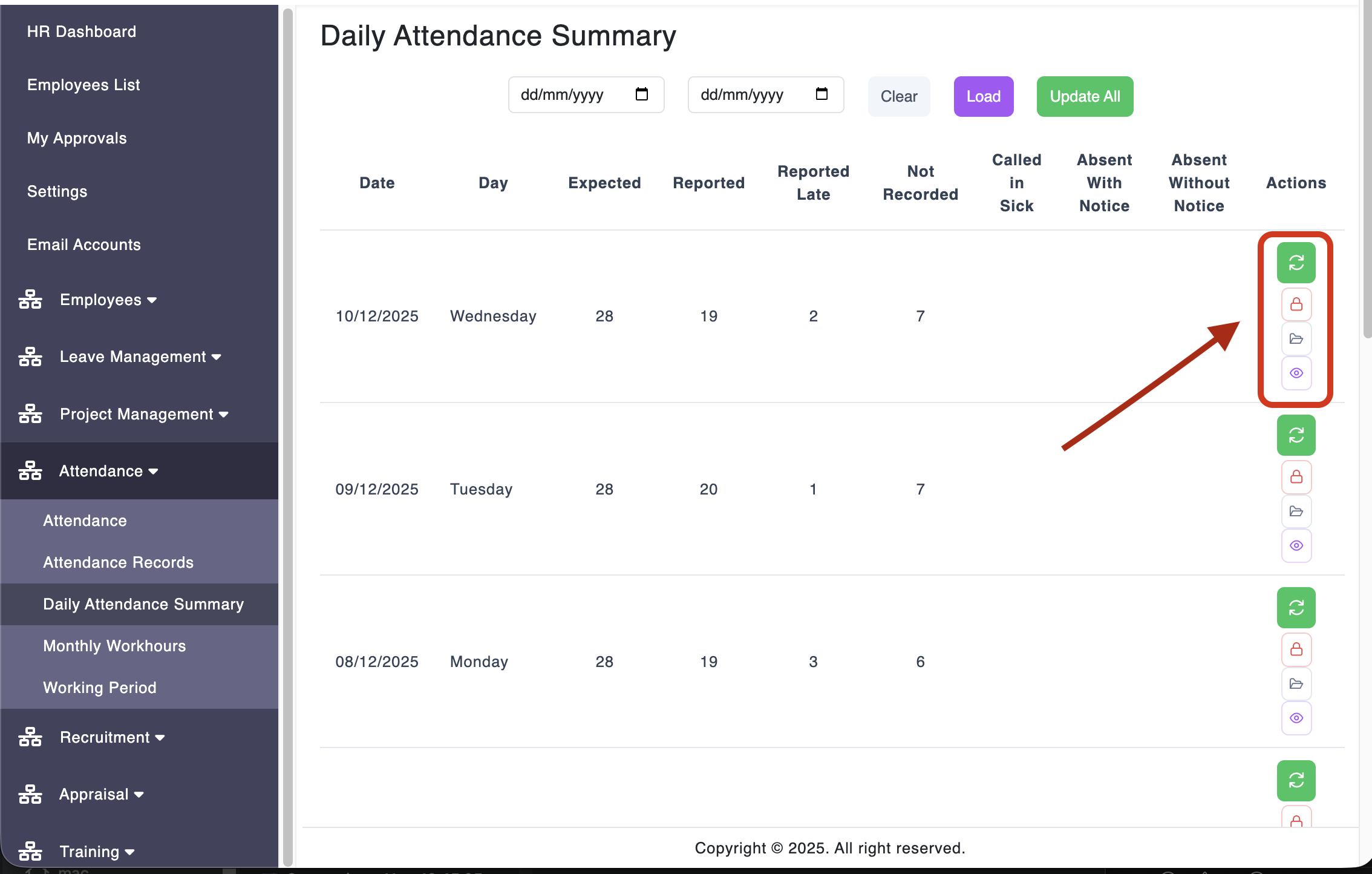The image size is (1372, 874).
Task: Click the sidebar vertical scrollbar
Action: tap(287, 436)
